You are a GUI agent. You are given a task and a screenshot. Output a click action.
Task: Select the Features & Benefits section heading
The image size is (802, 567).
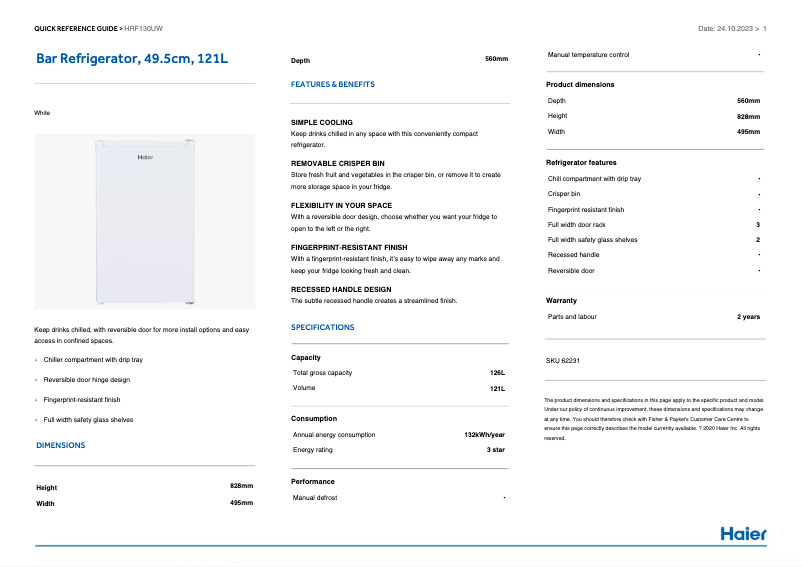(x=332, y=85)
